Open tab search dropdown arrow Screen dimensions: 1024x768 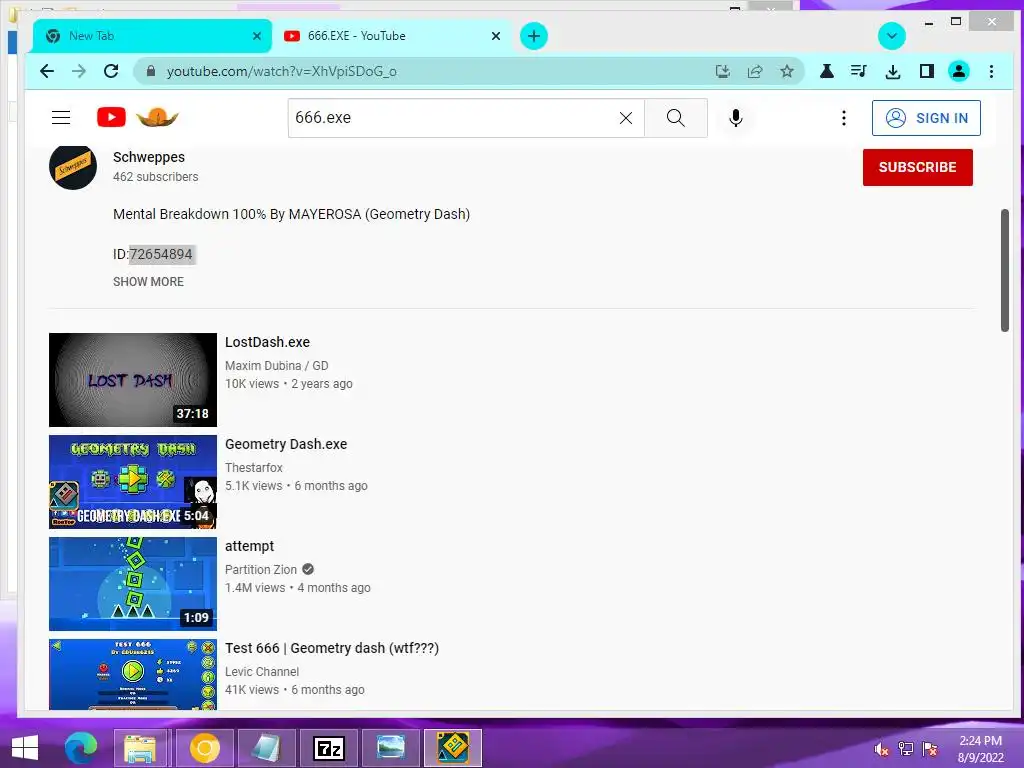click(x=891, y=36)
